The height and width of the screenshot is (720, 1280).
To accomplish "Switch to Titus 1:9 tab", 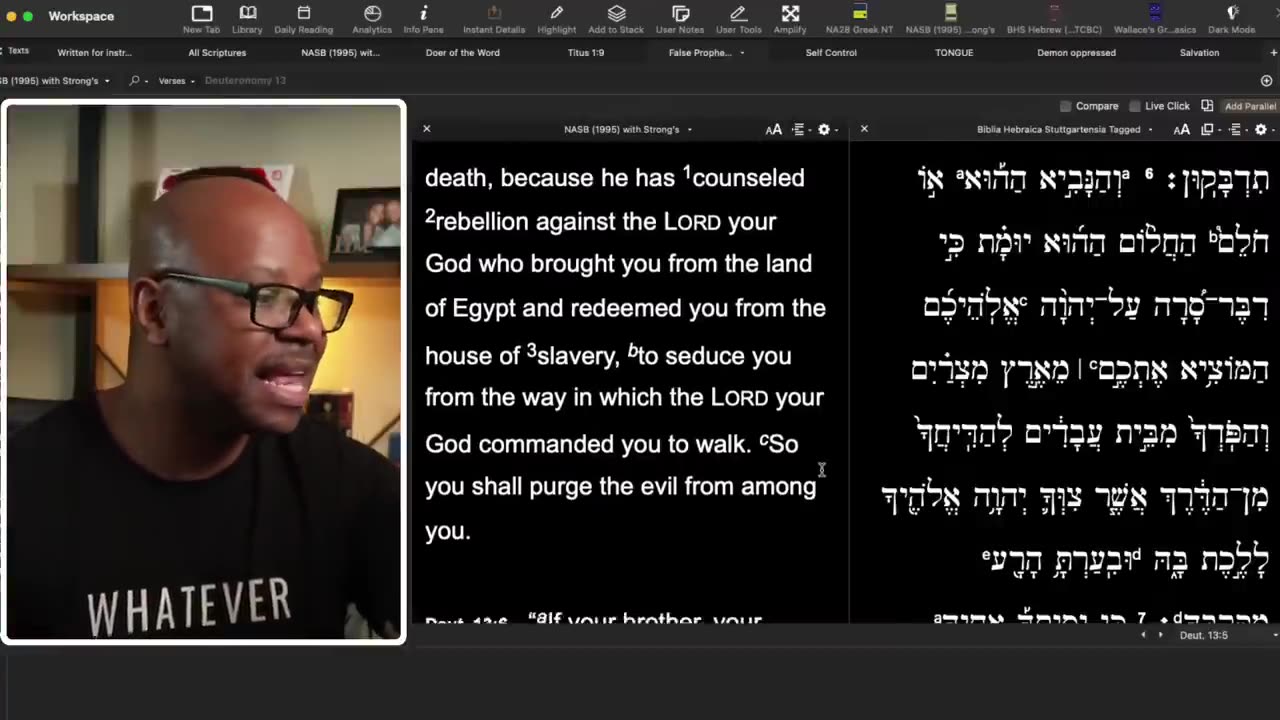I will click(585, 52).
